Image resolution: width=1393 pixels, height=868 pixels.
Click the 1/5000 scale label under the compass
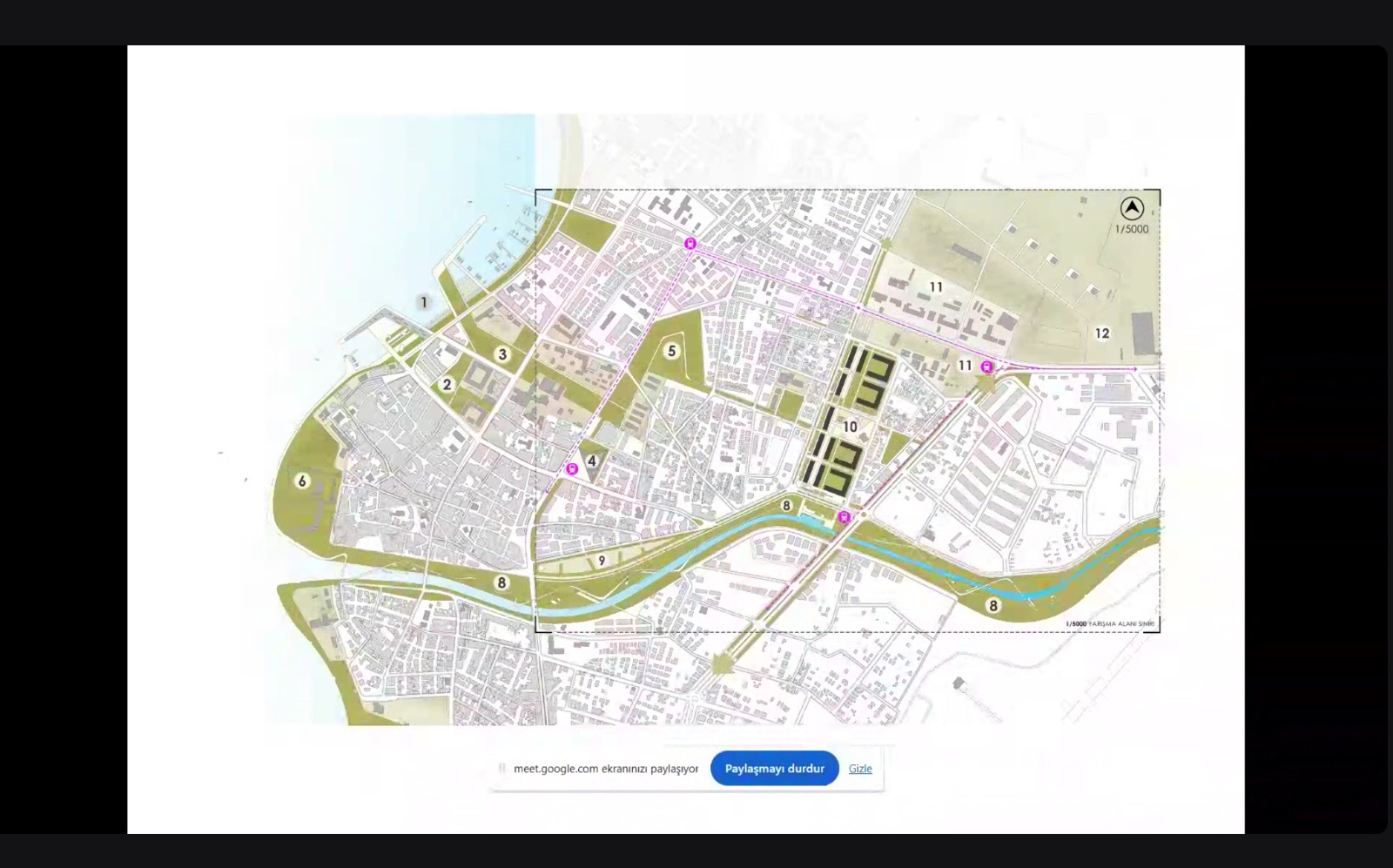click(x=1132, y=230)
